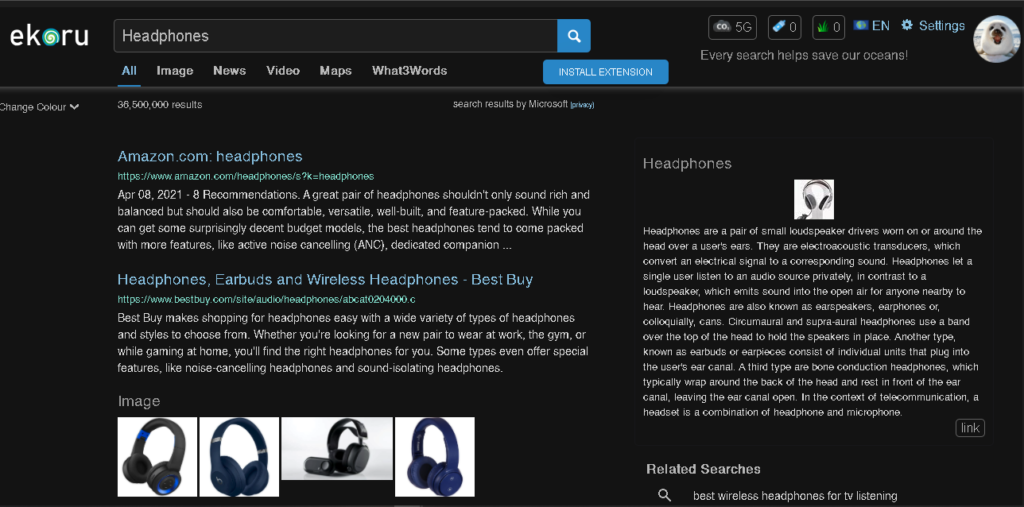Click in the Headphones search field
The image size is (1024, 507).
tap(335, 36)
